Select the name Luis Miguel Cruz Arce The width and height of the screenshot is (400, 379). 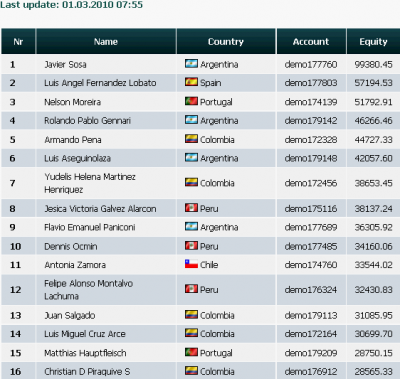(85, 334)
